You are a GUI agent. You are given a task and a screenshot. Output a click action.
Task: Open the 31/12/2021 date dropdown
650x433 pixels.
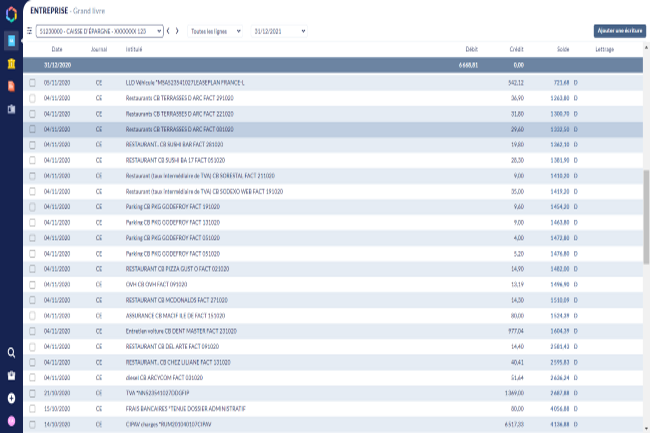279,31
